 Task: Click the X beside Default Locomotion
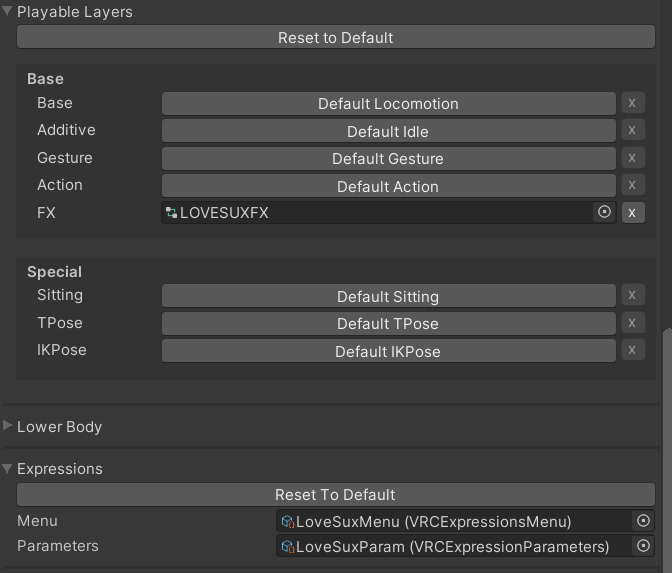pyautogui.click(x=633, y=103)
